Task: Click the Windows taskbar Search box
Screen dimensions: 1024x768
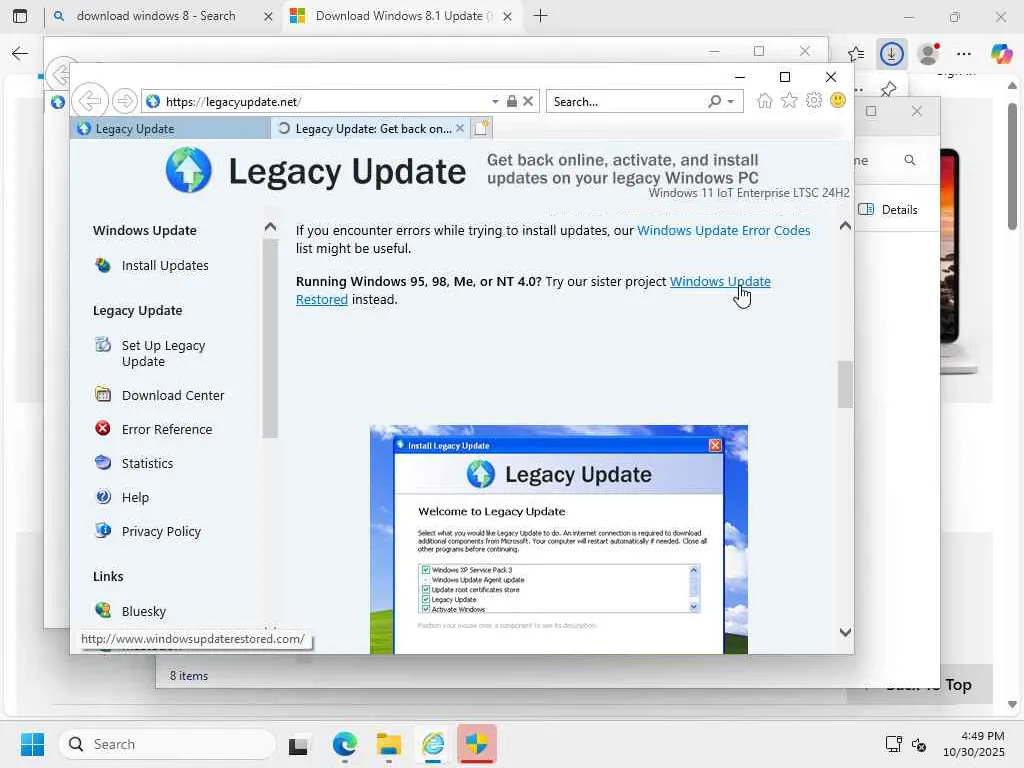Action: [167, 744]
